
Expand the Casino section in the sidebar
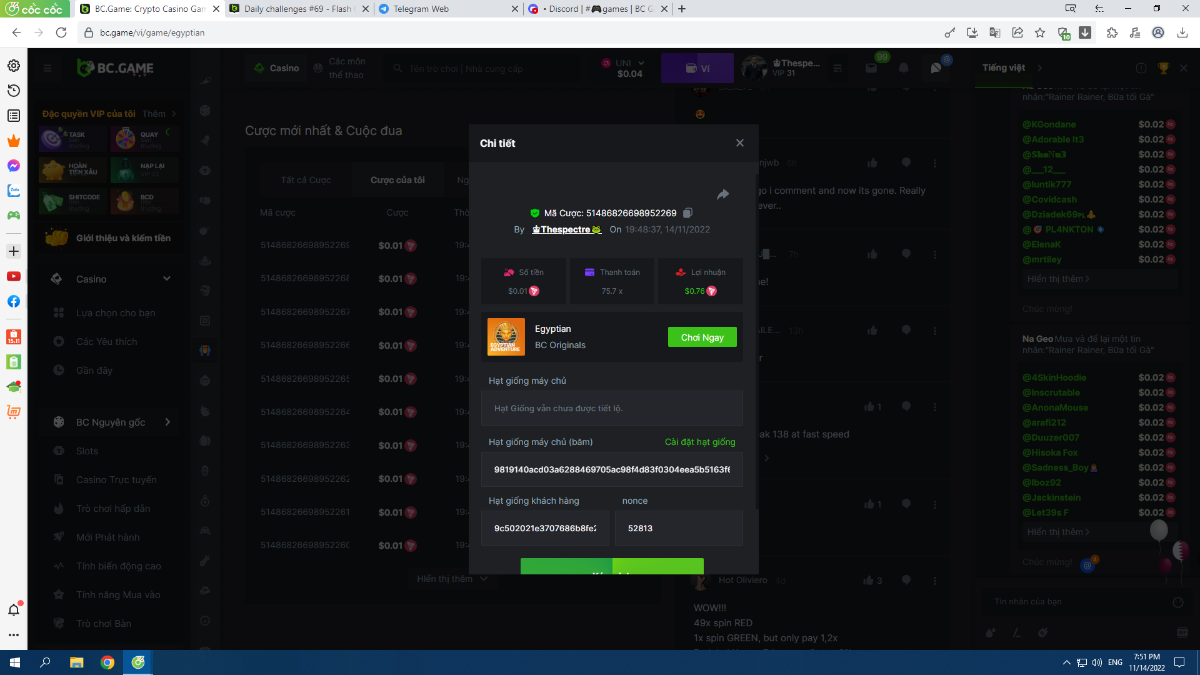(x=166, y=279)
